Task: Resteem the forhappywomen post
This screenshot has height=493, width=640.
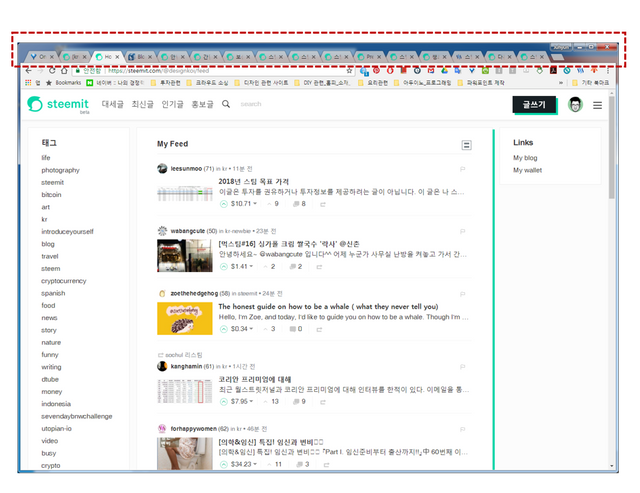Action: [x=326, y=464]
